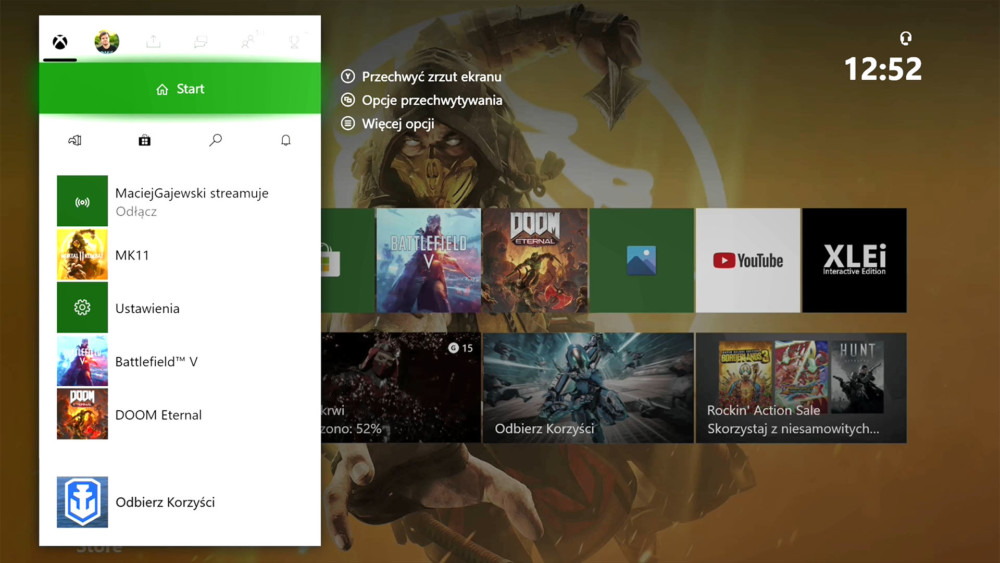Open DOOM Eternal dashboard tile
This screenshot has width=1000, height=563.
[535, 260]
